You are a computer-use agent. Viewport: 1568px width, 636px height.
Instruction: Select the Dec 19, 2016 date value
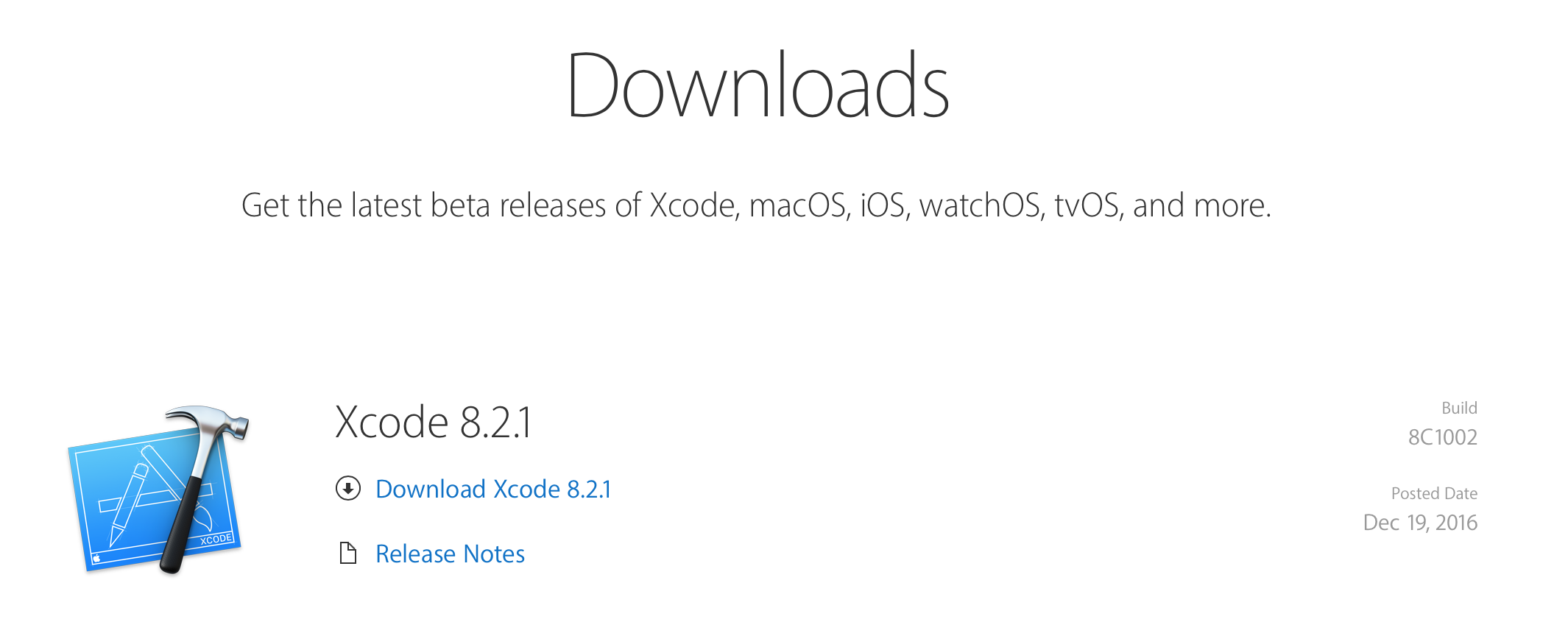tap(1420, 523)
